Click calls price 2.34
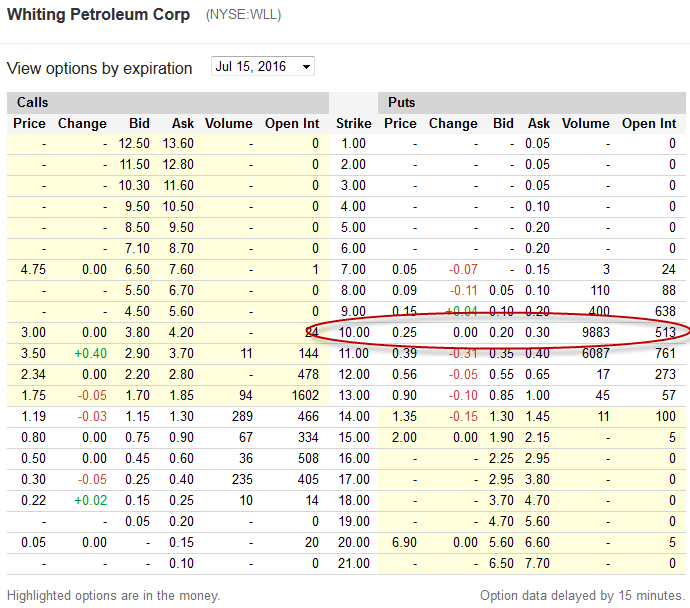 coord(33,374)
